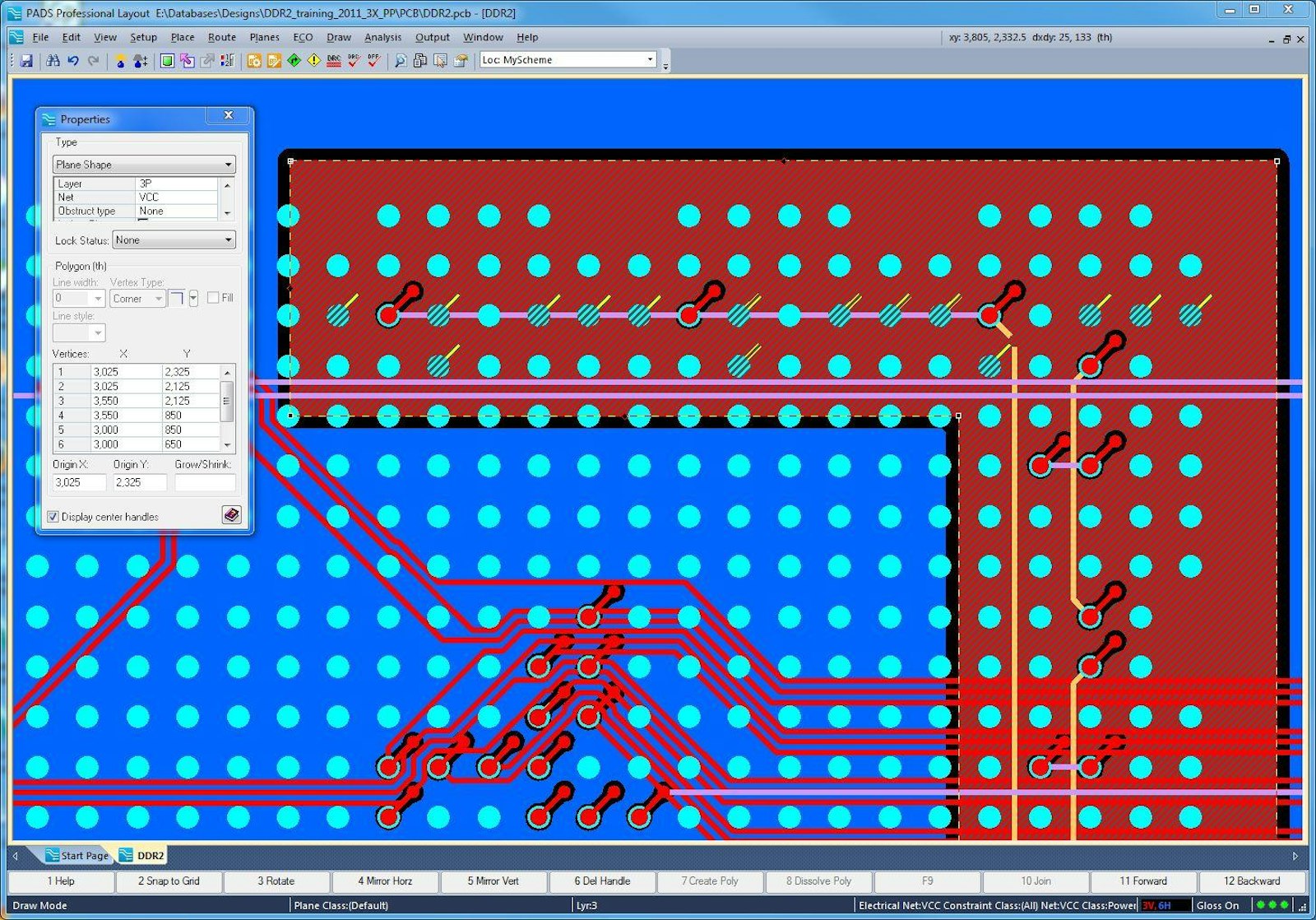Toggle the Display center handles checkbox
The height and width of the screenshot is (920, 1316).
(x=53, y=516)
